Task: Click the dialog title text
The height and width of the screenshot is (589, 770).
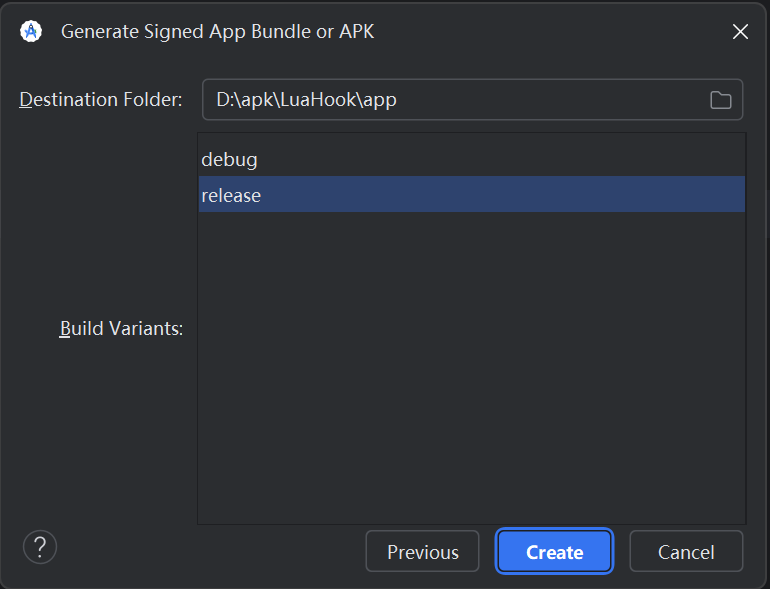Action: (217, 32)
